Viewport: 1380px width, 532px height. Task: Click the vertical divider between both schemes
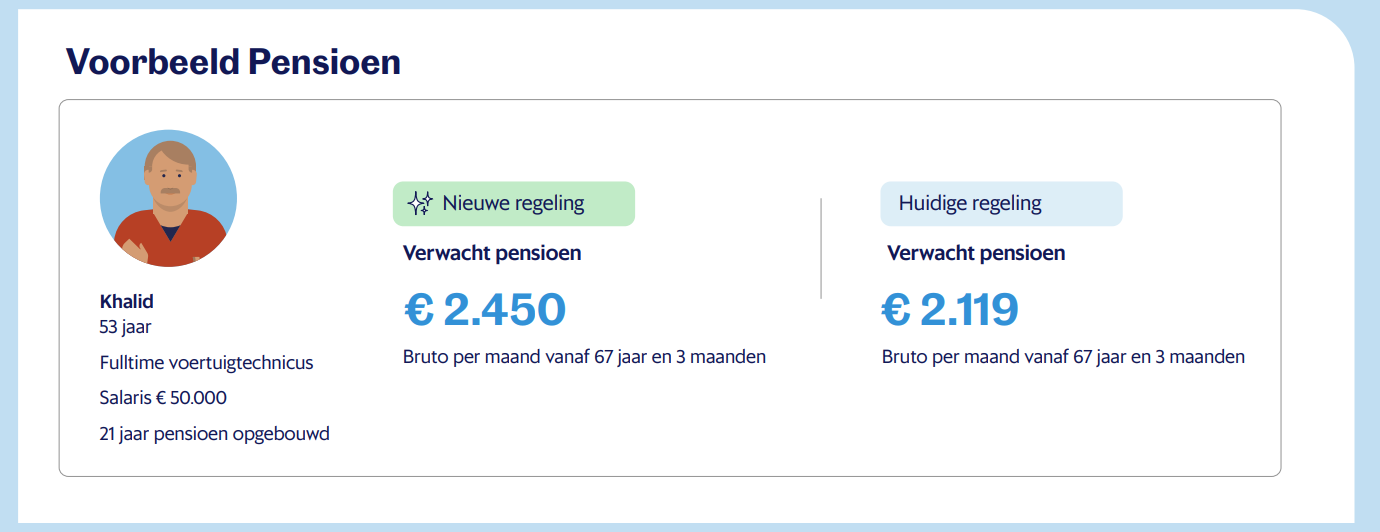(821, 248)
